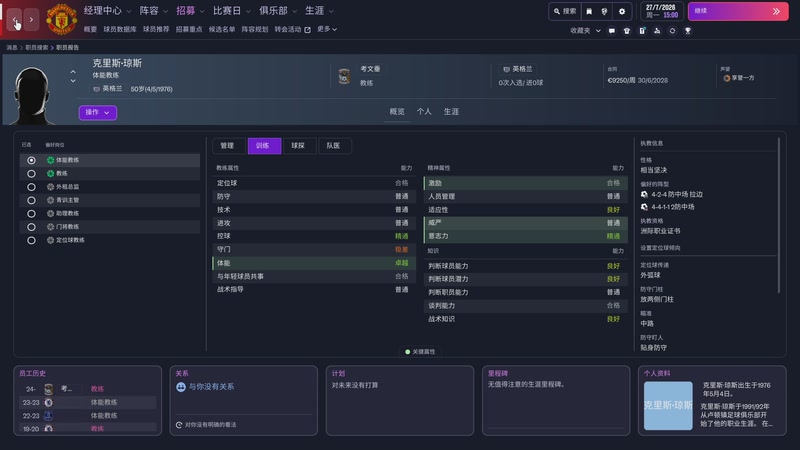Viewport: 800px width, 450px height.
Task: Open the 更多 submenu dropdown
Action: pyautogui.click(x=327, y=29)
